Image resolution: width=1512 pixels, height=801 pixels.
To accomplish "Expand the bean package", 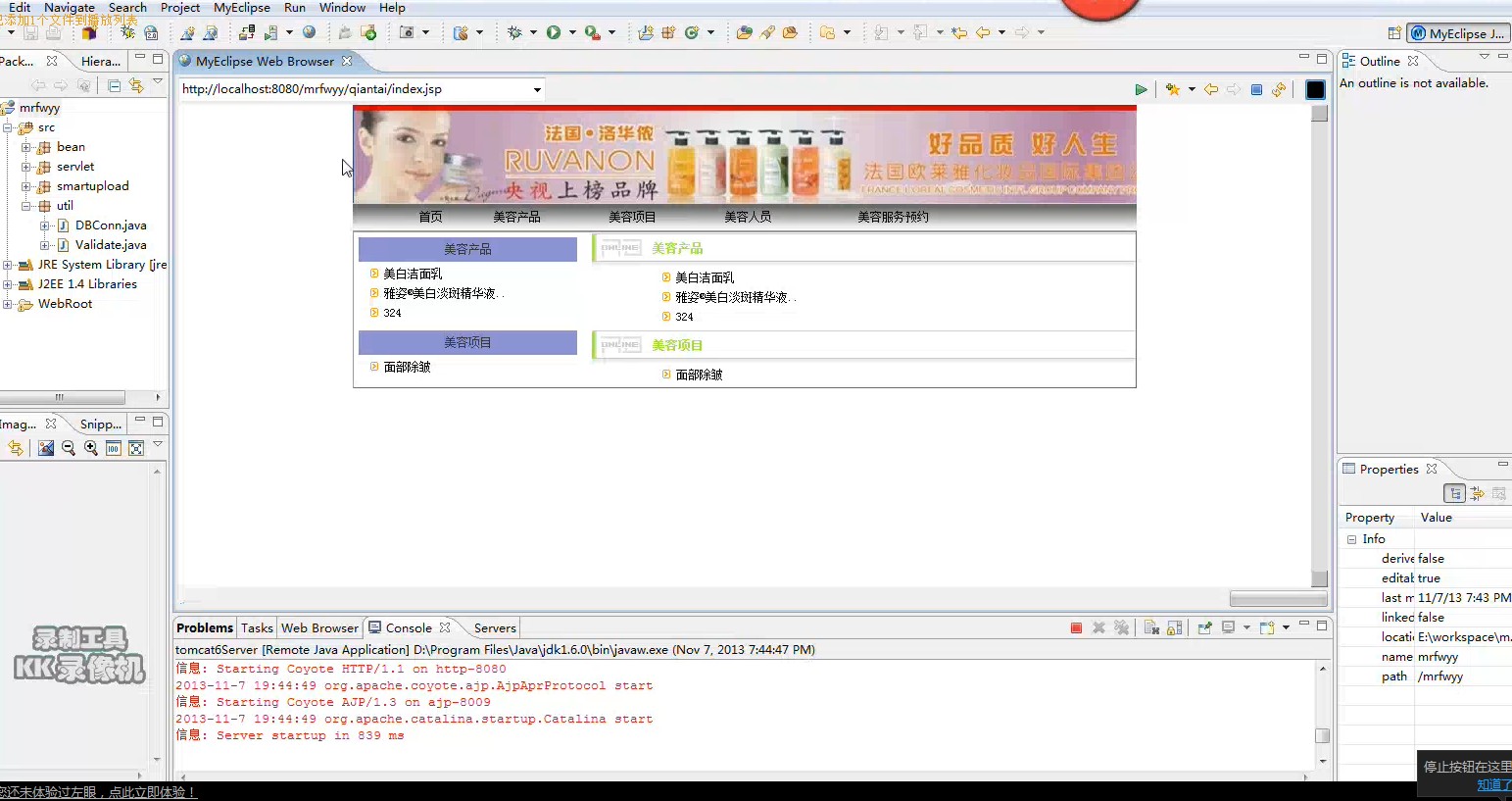I will (x=26, y=147).
